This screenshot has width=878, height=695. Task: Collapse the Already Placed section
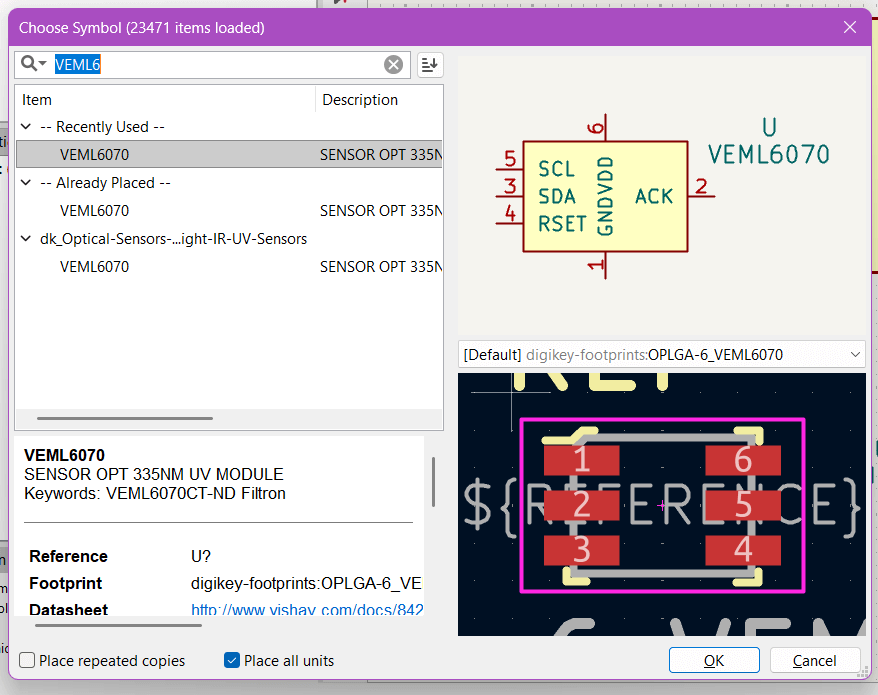[25, 182]
